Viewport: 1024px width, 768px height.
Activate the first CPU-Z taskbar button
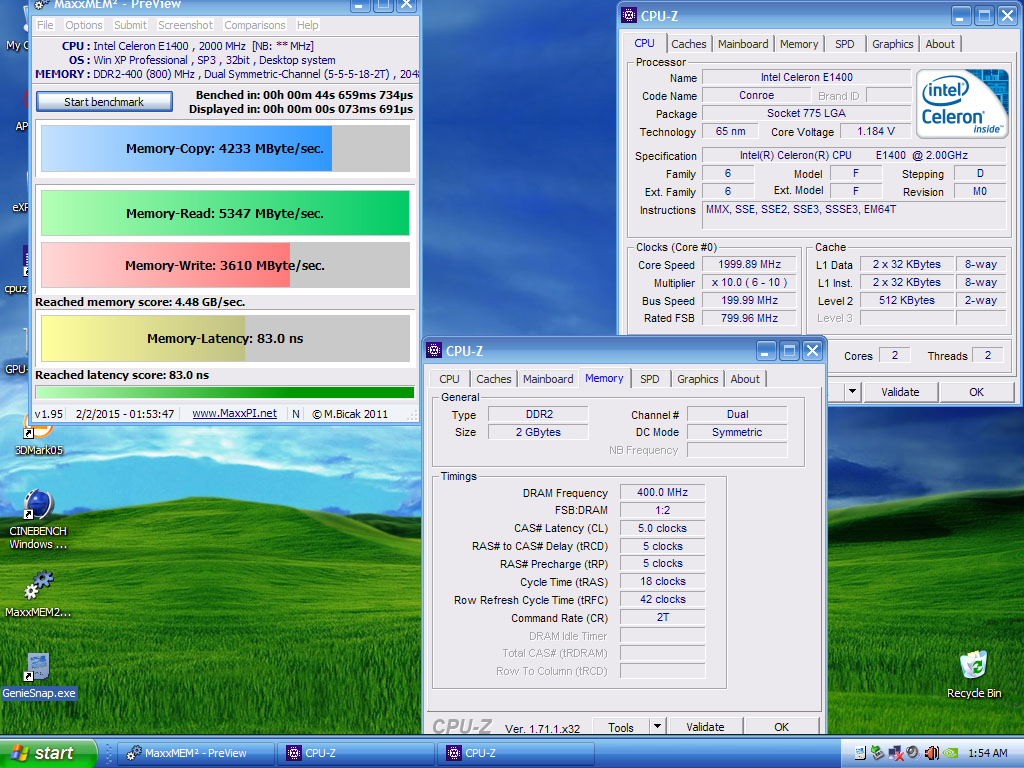pyautogui.click(x=356, y=753)
